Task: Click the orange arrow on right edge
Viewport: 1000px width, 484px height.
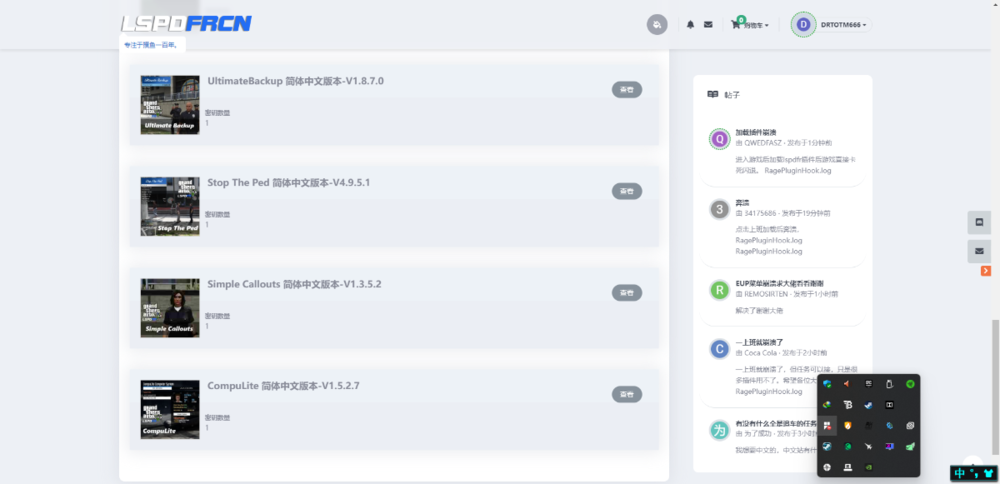Action: point(986,271)
